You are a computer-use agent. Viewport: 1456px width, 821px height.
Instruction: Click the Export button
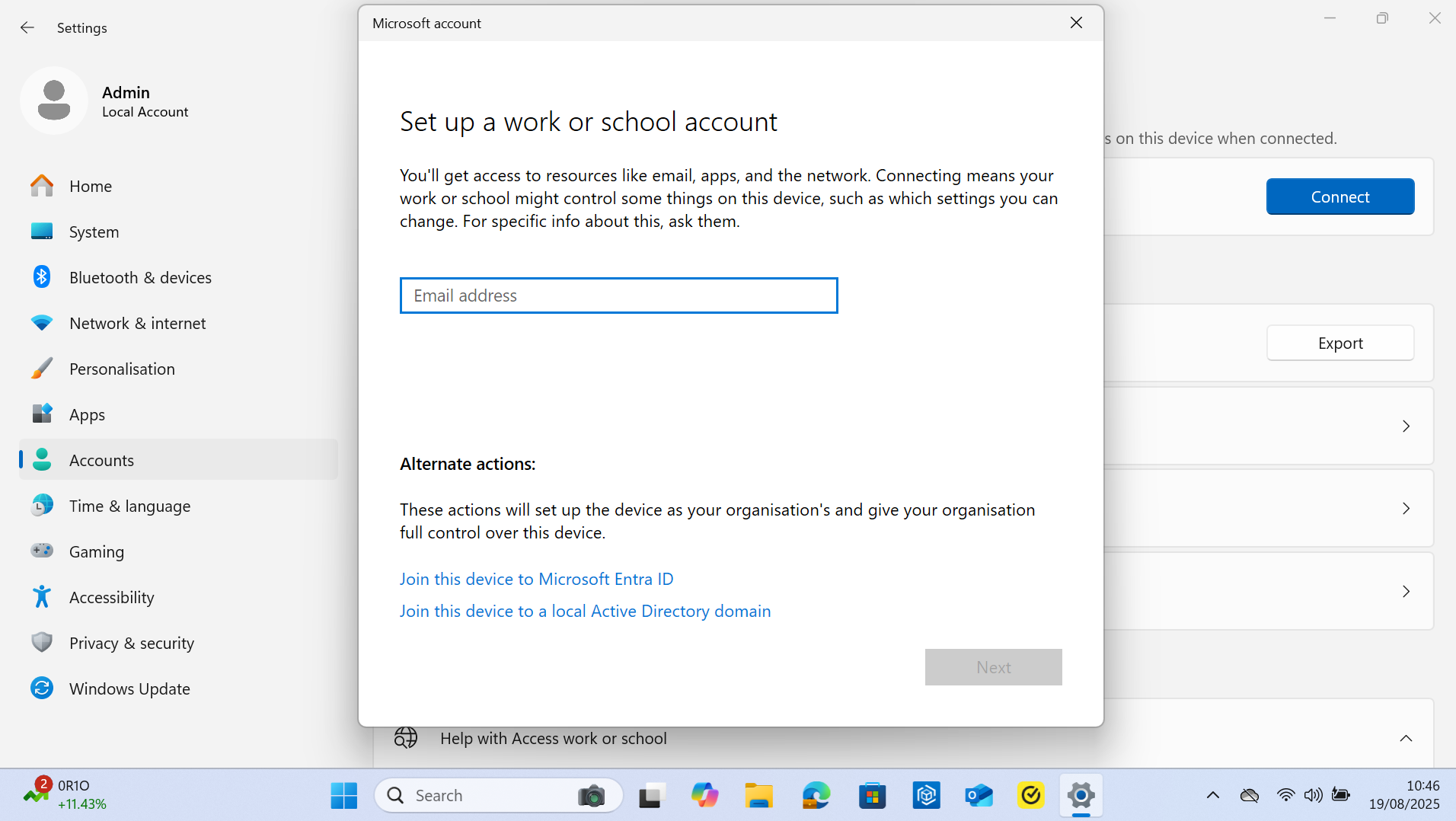point(1339,343)
